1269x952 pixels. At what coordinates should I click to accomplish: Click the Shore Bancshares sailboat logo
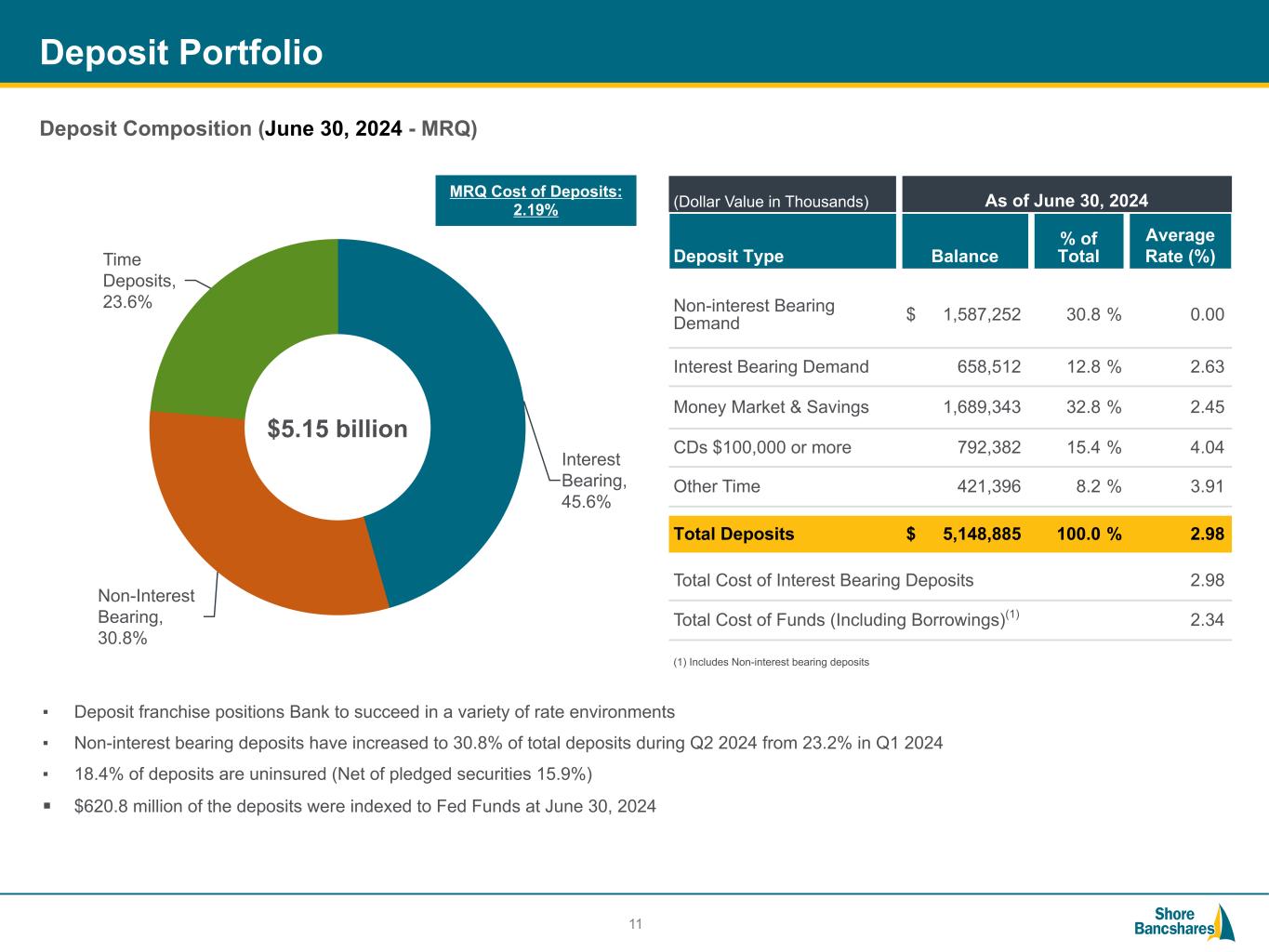[1184, 921]
